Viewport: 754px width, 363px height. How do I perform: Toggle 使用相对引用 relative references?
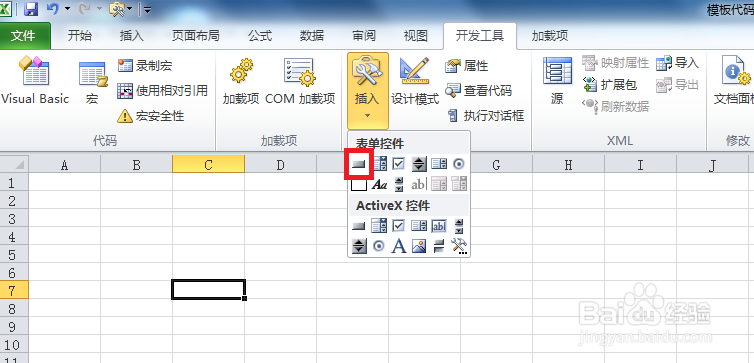pos(163,90)
